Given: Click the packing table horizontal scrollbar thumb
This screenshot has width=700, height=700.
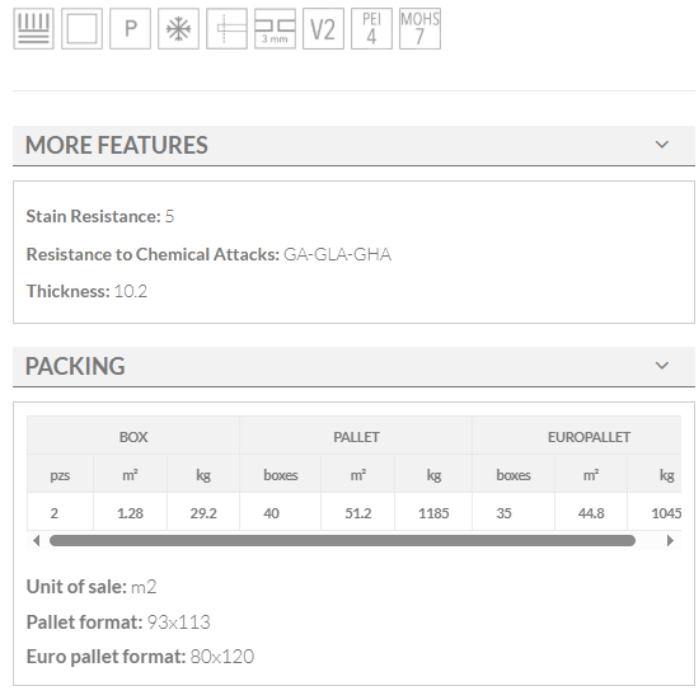Looking at the screenshot, I should 341,541.
